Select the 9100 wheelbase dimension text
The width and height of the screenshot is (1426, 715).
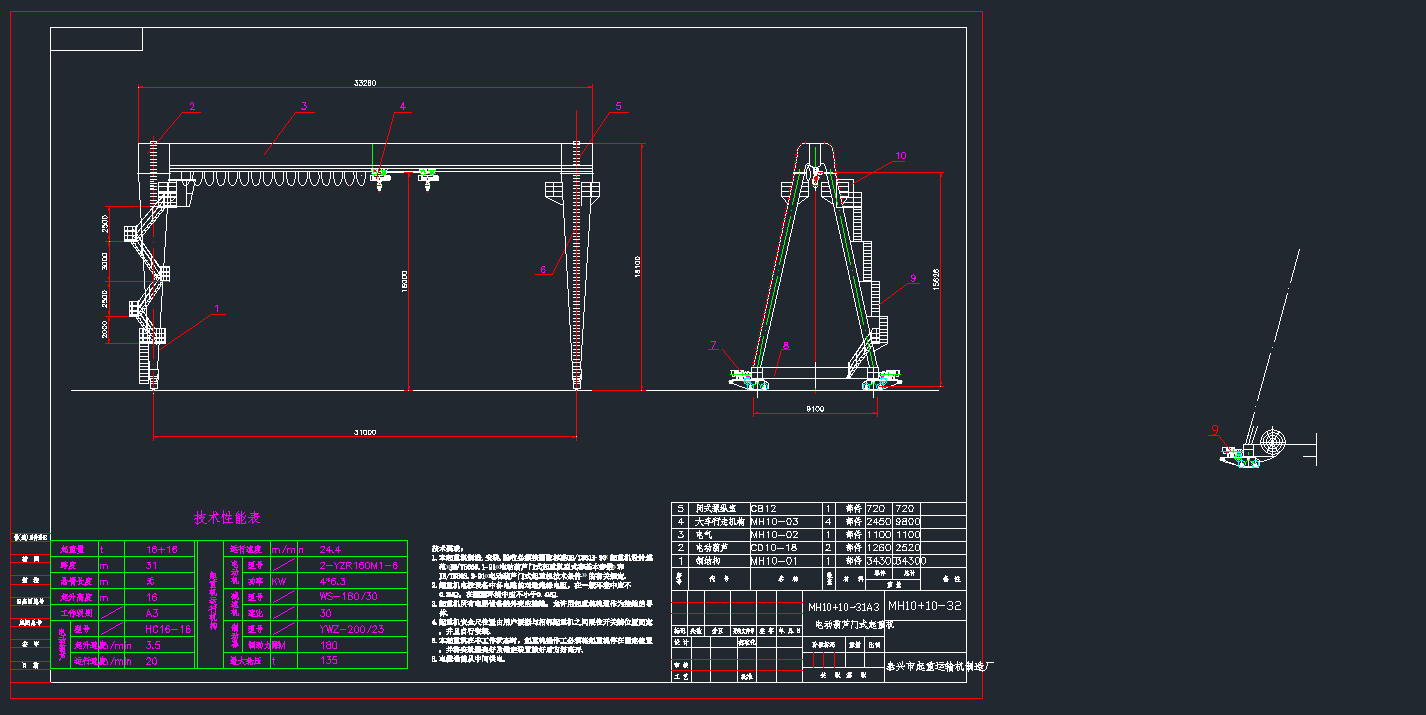click(x=815, y=409)
